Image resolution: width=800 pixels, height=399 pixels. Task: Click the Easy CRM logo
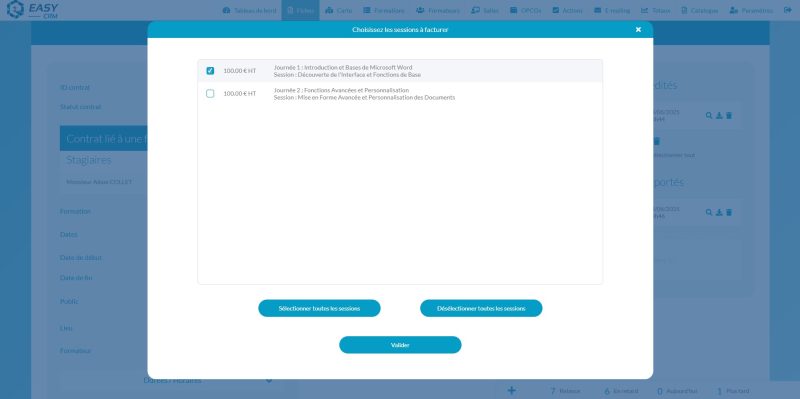point(33,10)
